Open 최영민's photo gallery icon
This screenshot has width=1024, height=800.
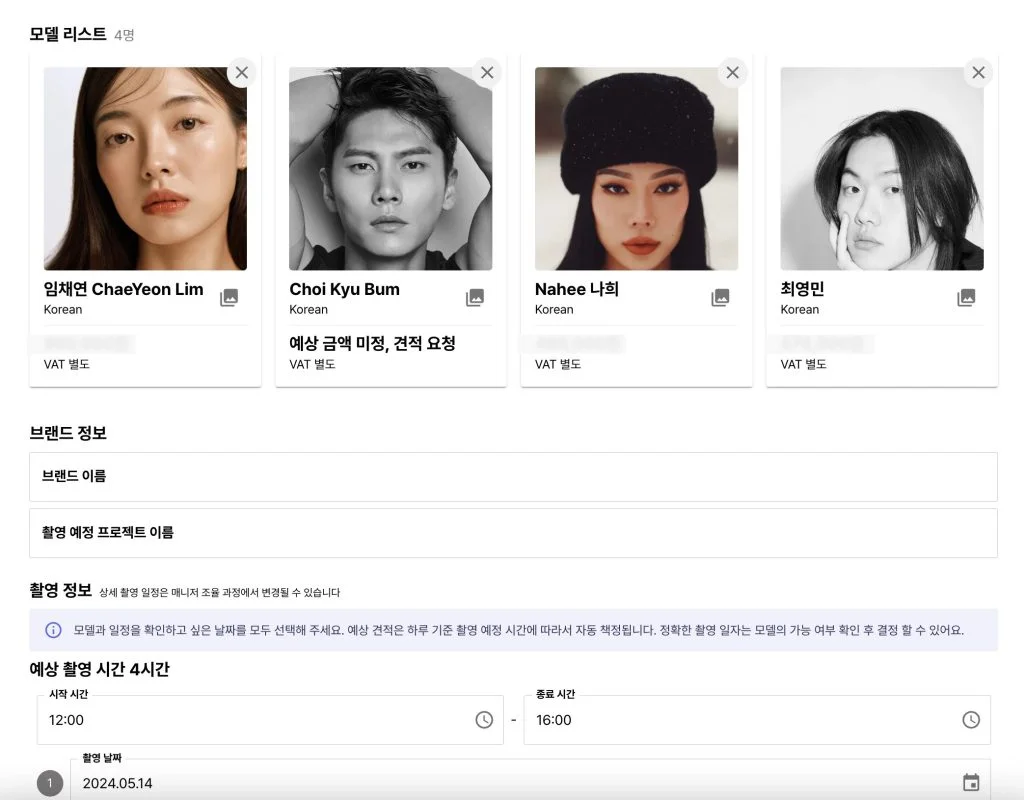point(966,297)
